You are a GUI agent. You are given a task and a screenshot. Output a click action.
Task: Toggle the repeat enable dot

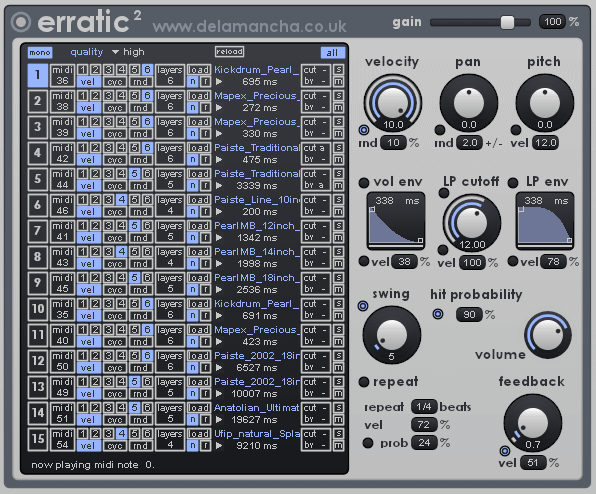pyautogui.click(x=364, y=382)
